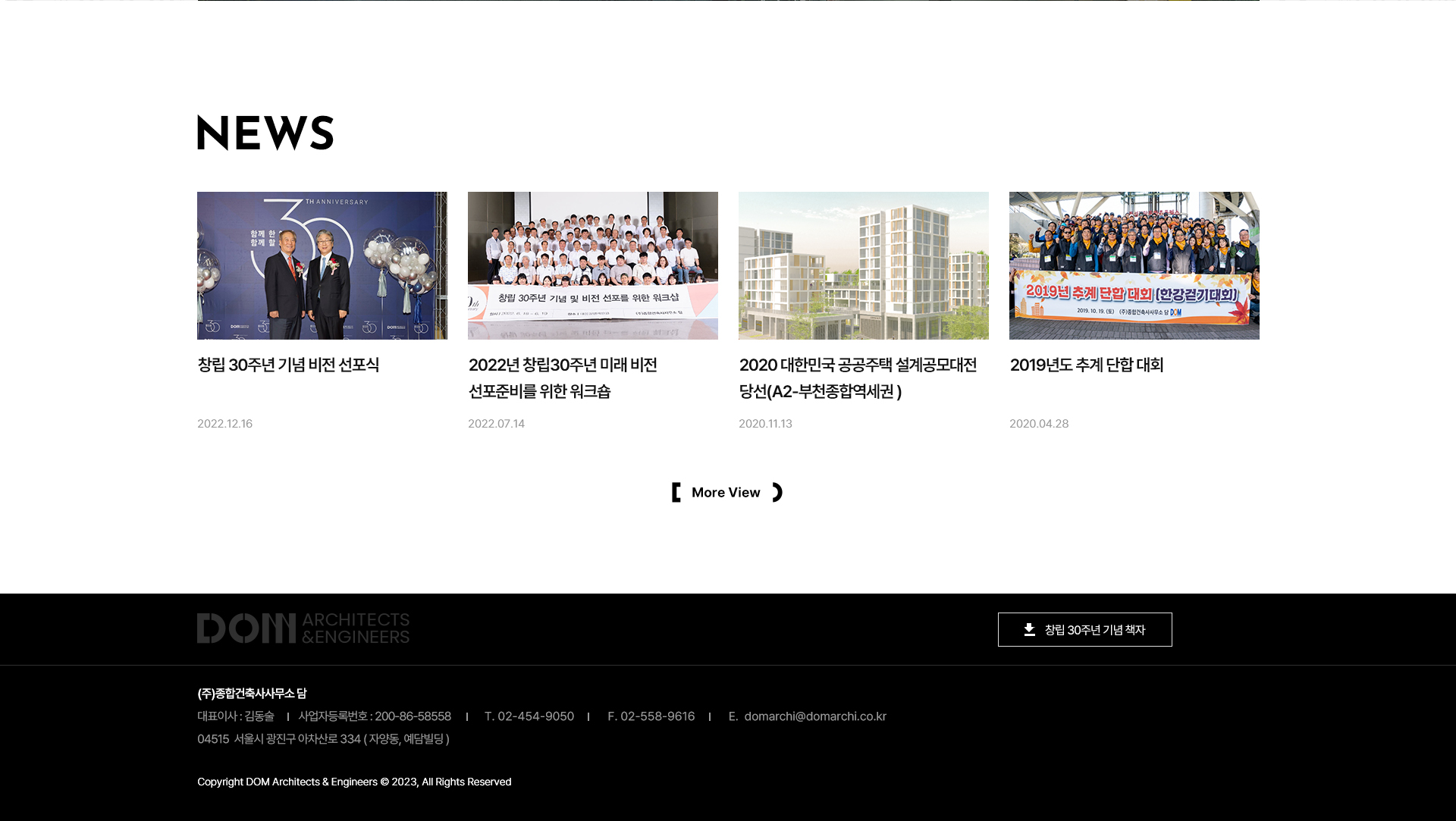Click the date 2020.04.28 under last article
The image size is (1456, 821).
(1038, 424)
